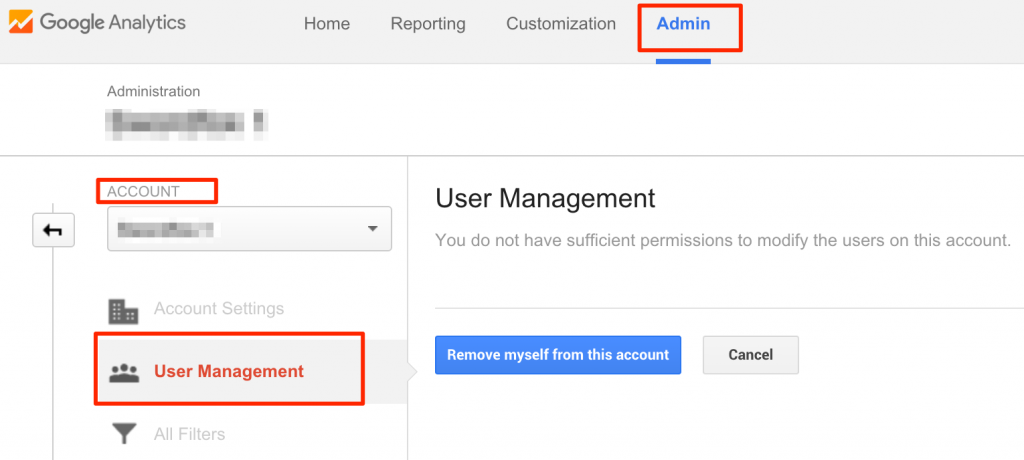Image resolution: width=1024 pixels, height=460 pixels.
Task: Expand the Account selector dropdown
Action: click(x=249, y=229)
